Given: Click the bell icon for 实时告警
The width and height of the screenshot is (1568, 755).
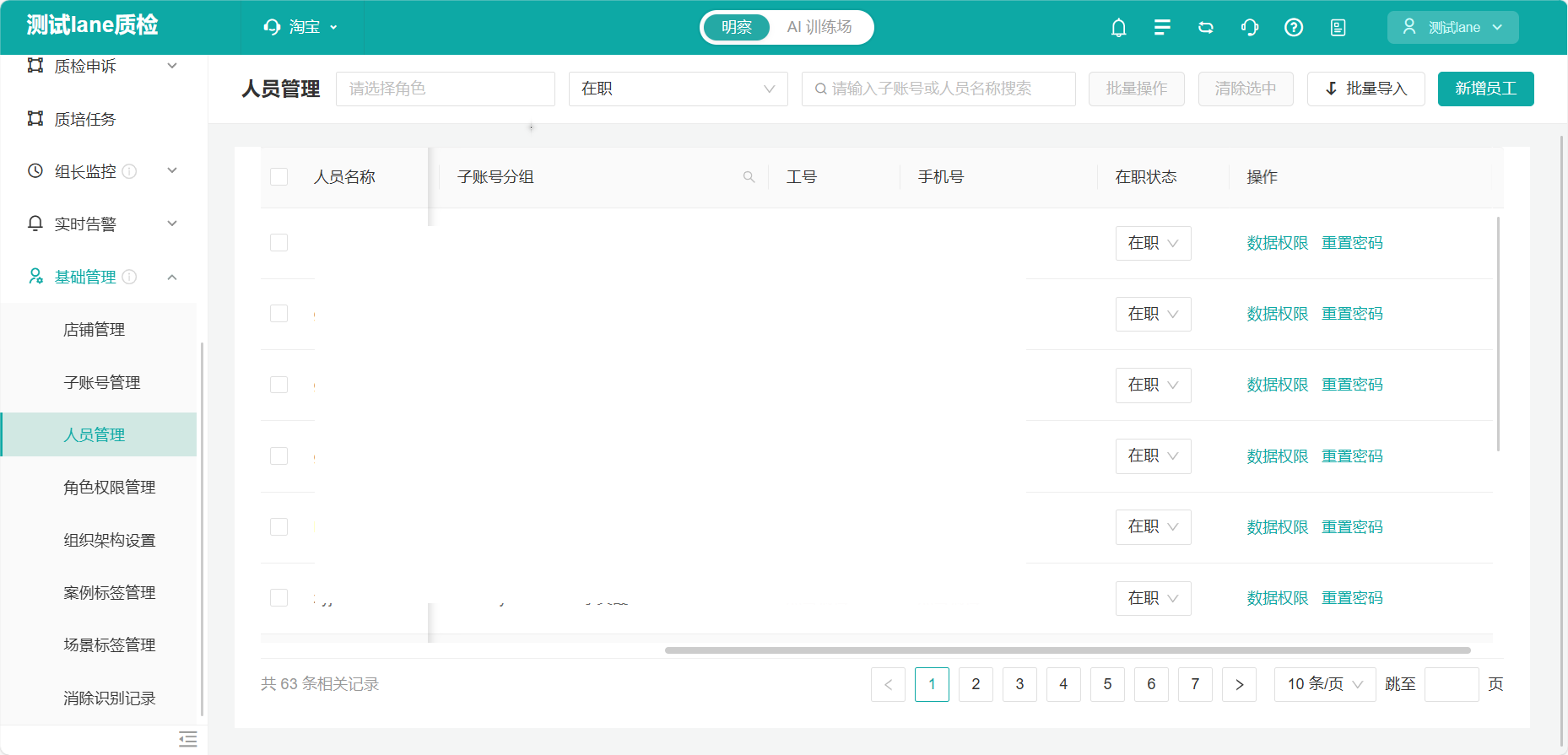Looking at the screenshot, I should point(35,224).
